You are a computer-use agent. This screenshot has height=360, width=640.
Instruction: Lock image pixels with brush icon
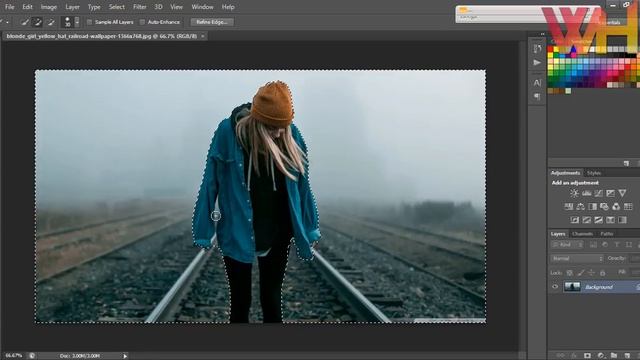point(581,272)
